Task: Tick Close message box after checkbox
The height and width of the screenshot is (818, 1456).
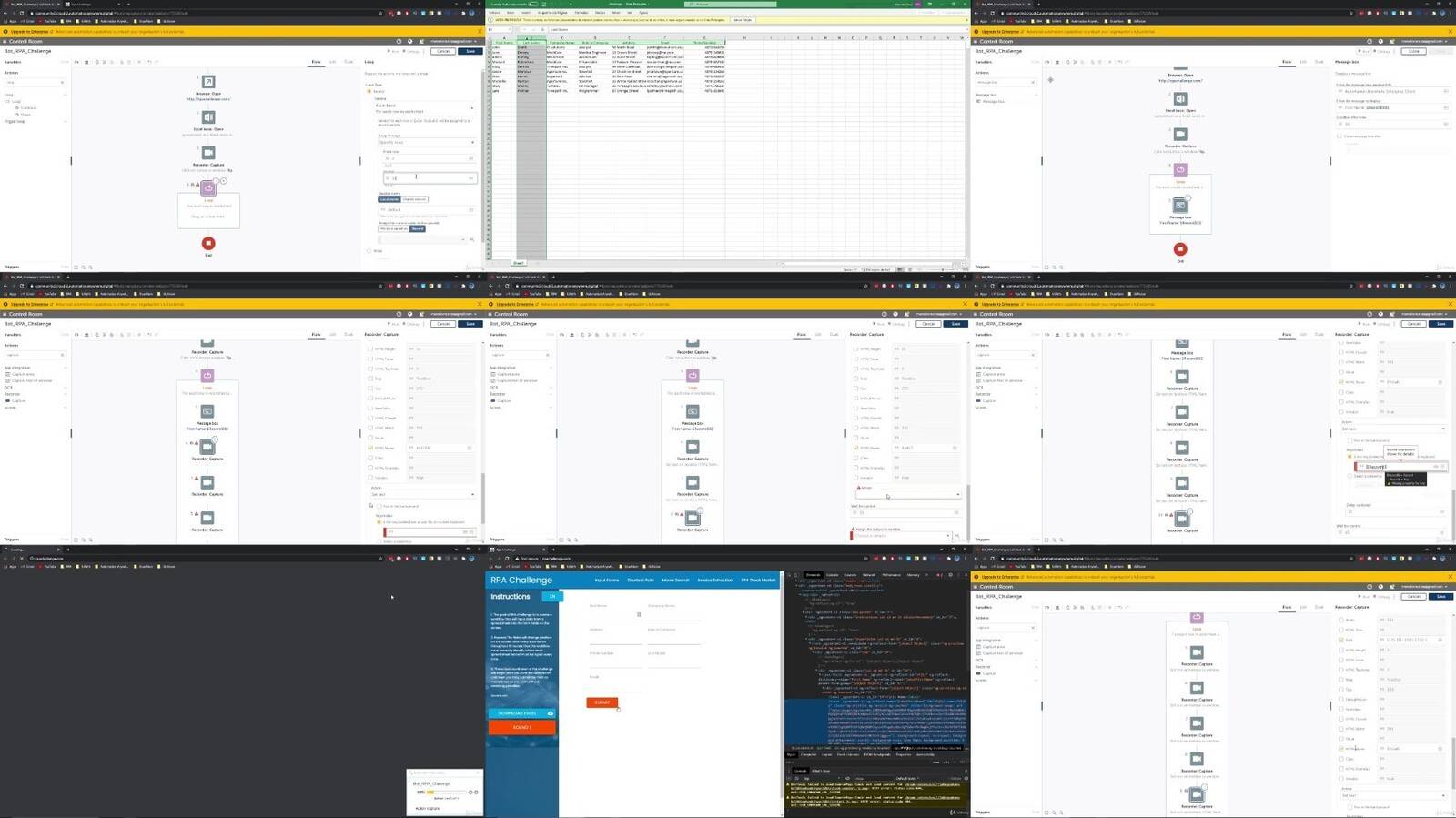Action: pyautogui.click(x=1340, y=136)
